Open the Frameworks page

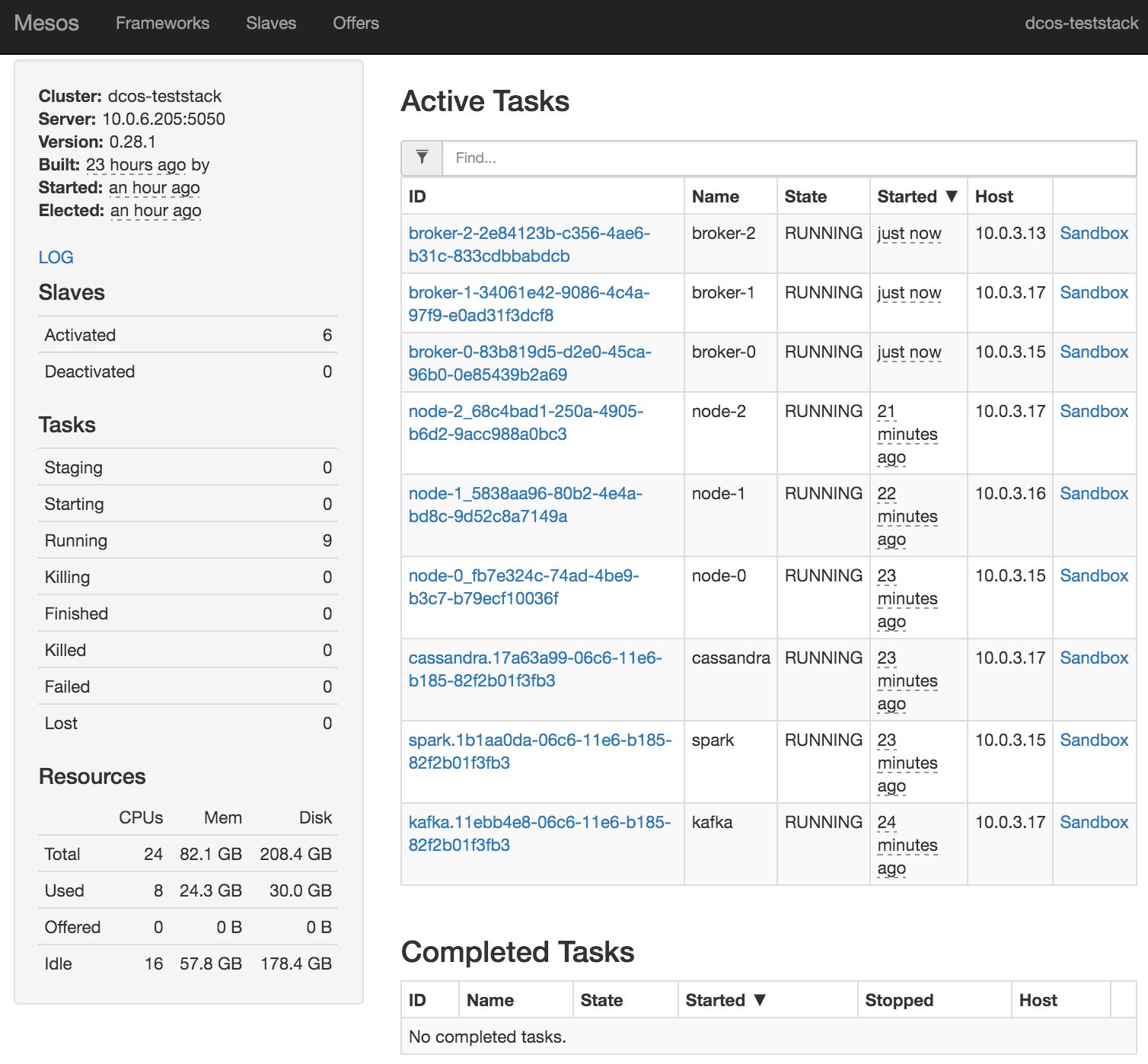coord(162,23)
